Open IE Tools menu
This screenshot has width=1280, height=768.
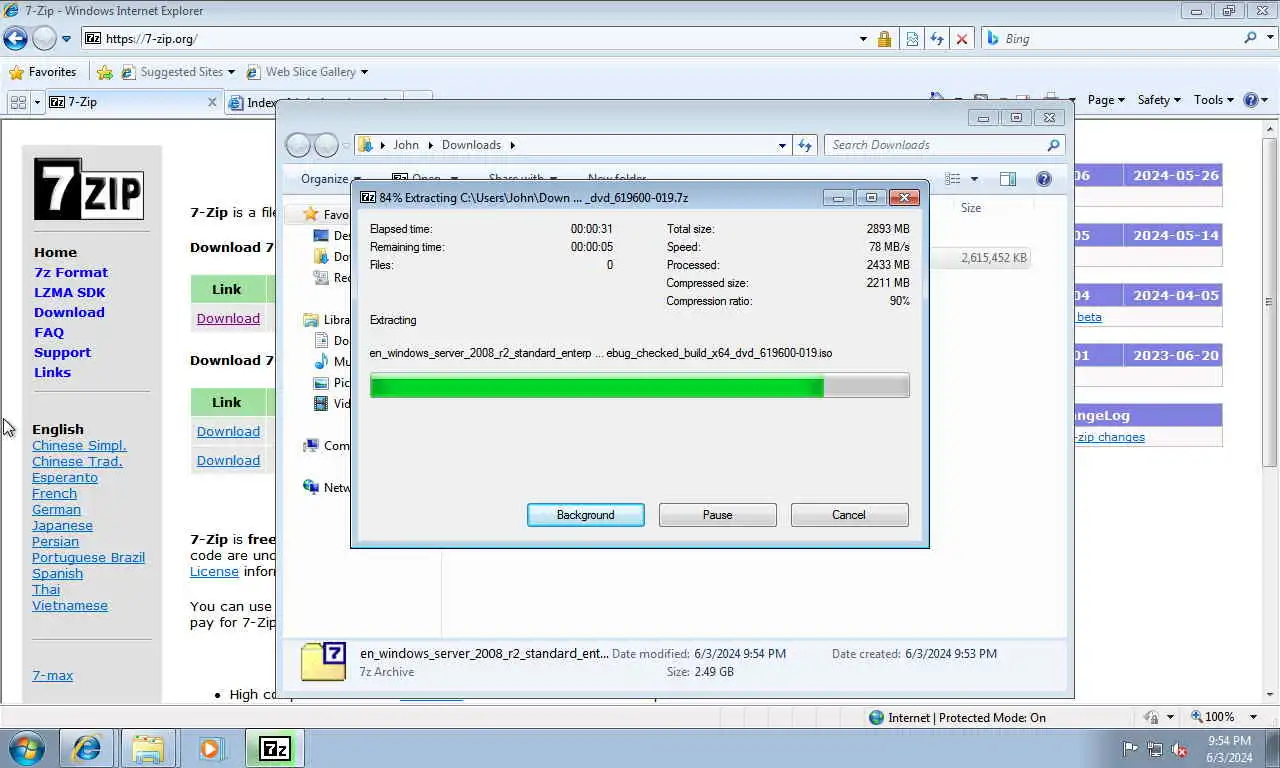click(1215, 100)
